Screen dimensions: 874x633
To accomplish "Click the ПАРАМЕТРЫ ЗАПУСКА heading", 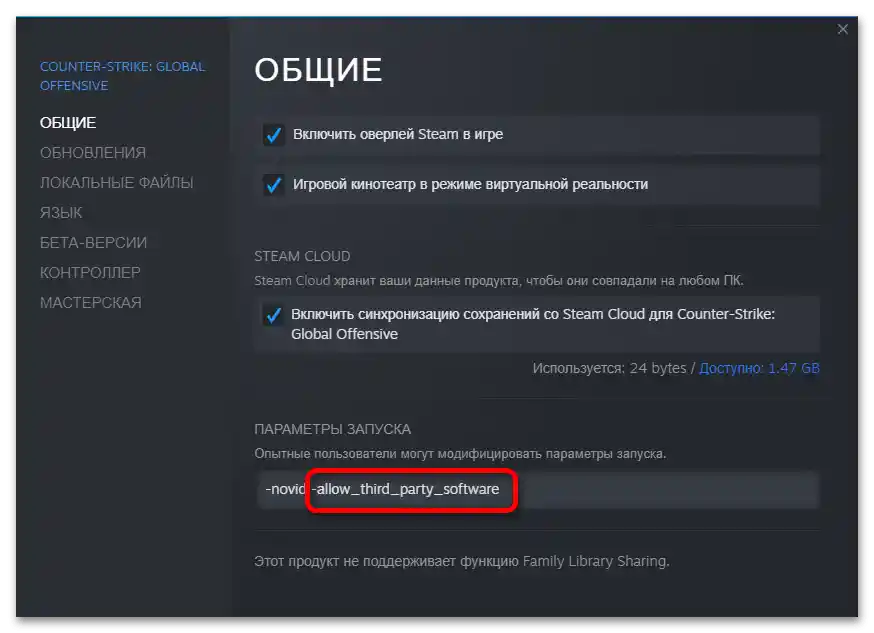I will click(332, 429).
